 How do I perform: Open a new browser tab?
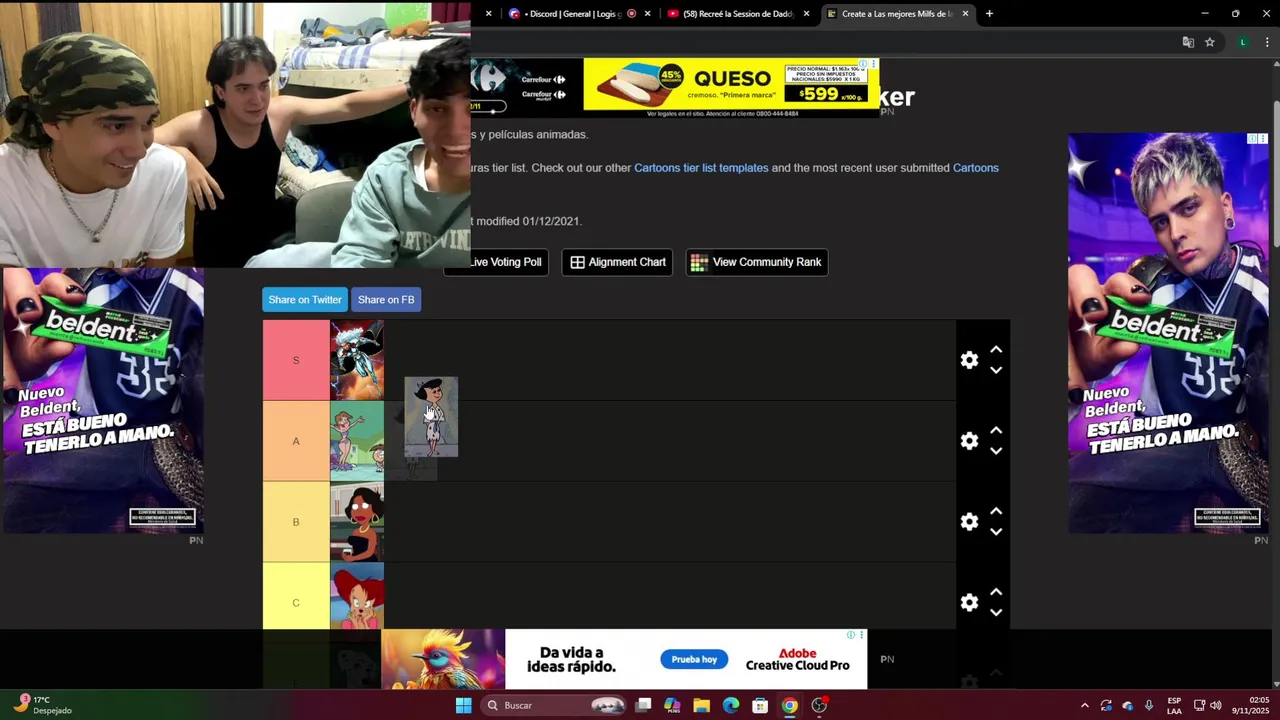tap(989, 14)
